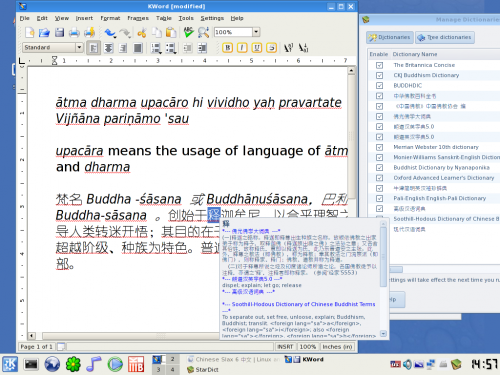Screen dimensions: 500x375
Task: Uncheck Buddhist Dictionary by Nyanaponika
Action: (x=379, y=168)
